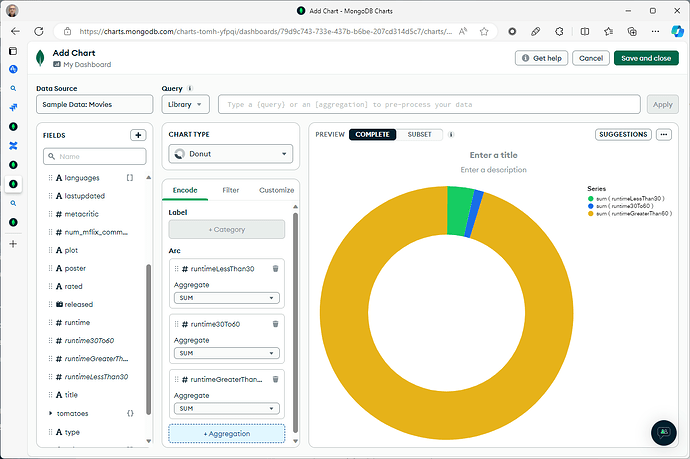
Task: Open the Copilot sidebar icon
Action: point(677,31)
